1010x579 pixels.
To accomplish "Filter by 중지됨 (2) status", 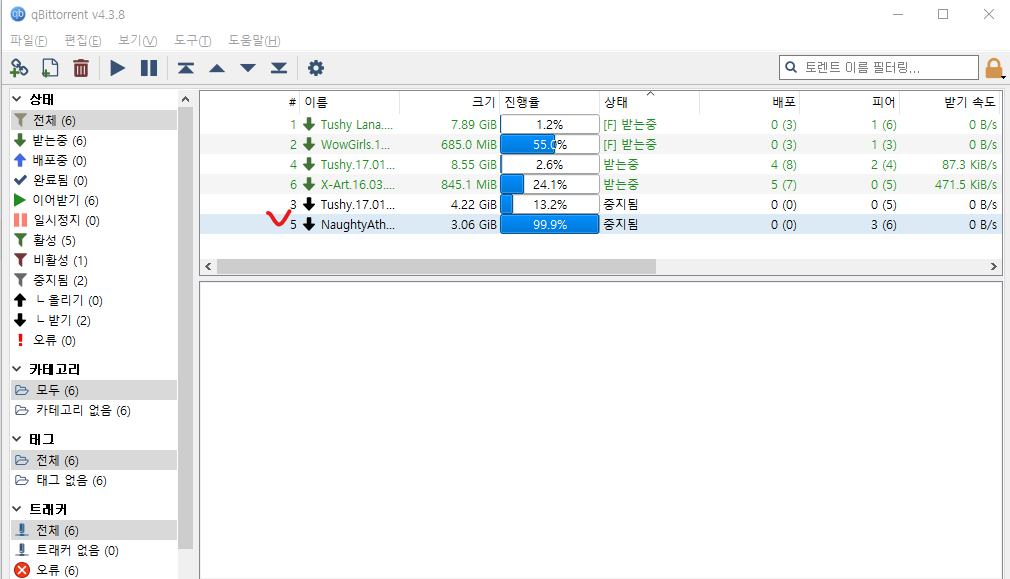I will (x=94, y=280).
